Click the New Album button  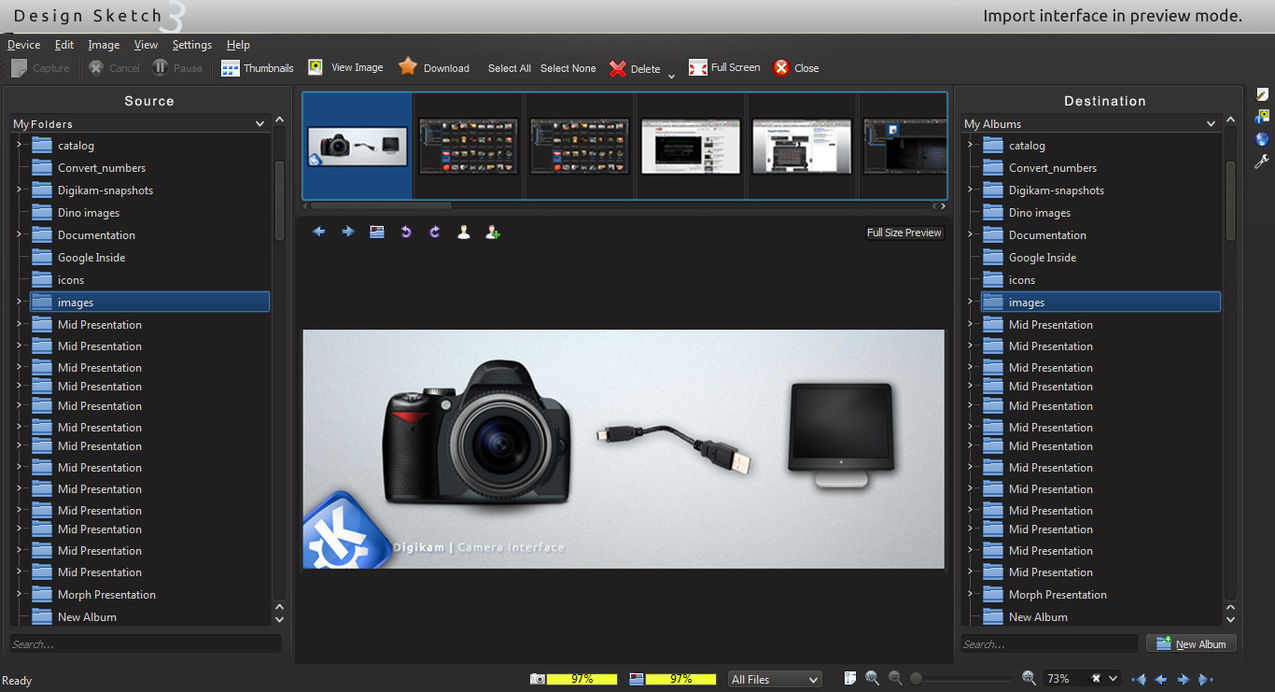pos(1191,644)
